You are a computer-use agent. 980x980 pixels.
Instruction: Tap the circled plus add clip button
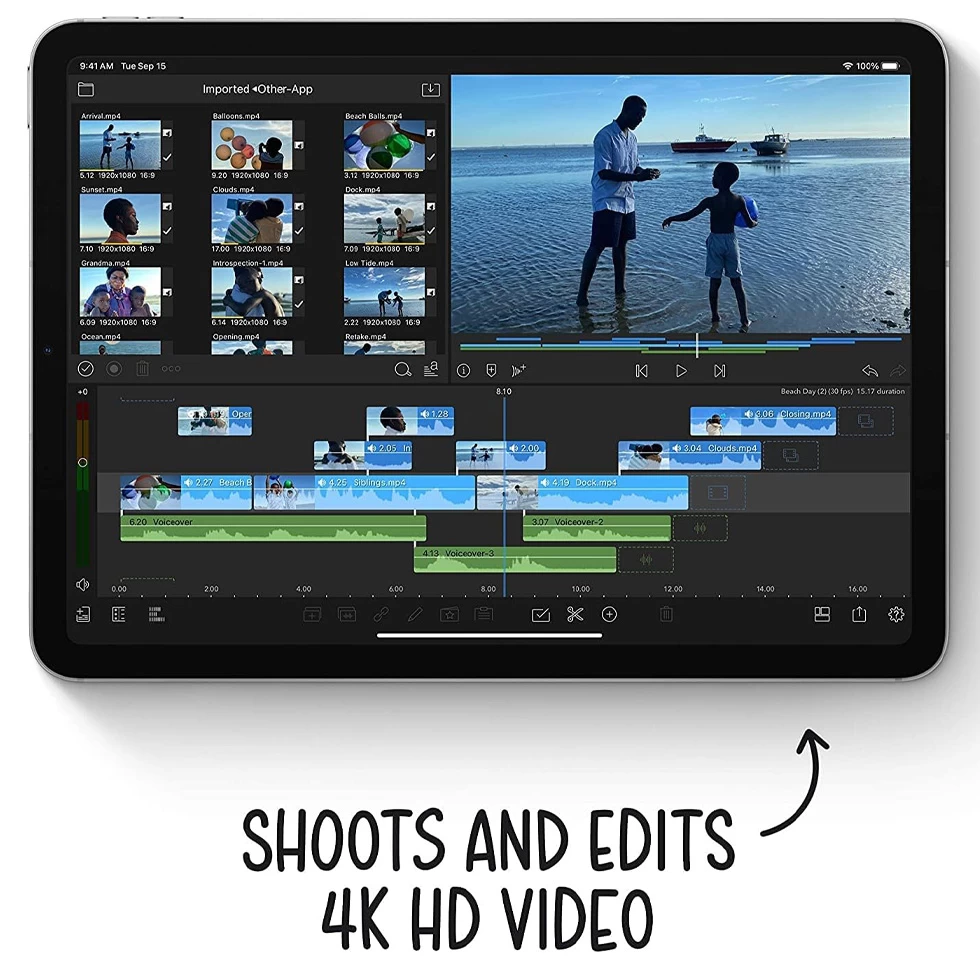point(609,614)
